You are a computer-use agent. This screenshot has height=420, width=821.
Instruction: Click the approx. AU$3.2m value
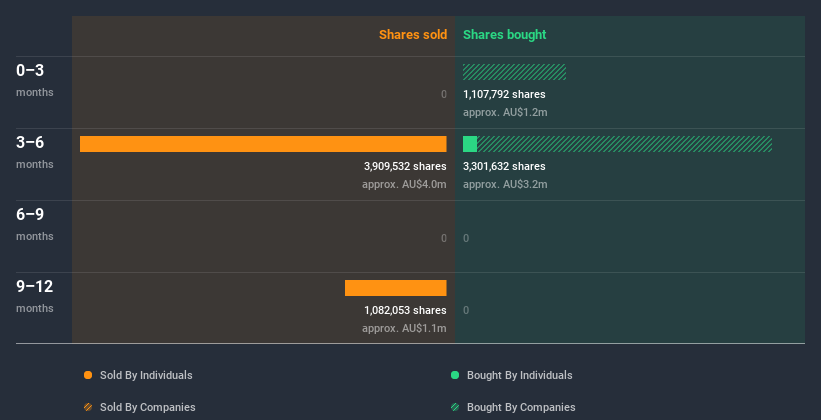(505, 184)
